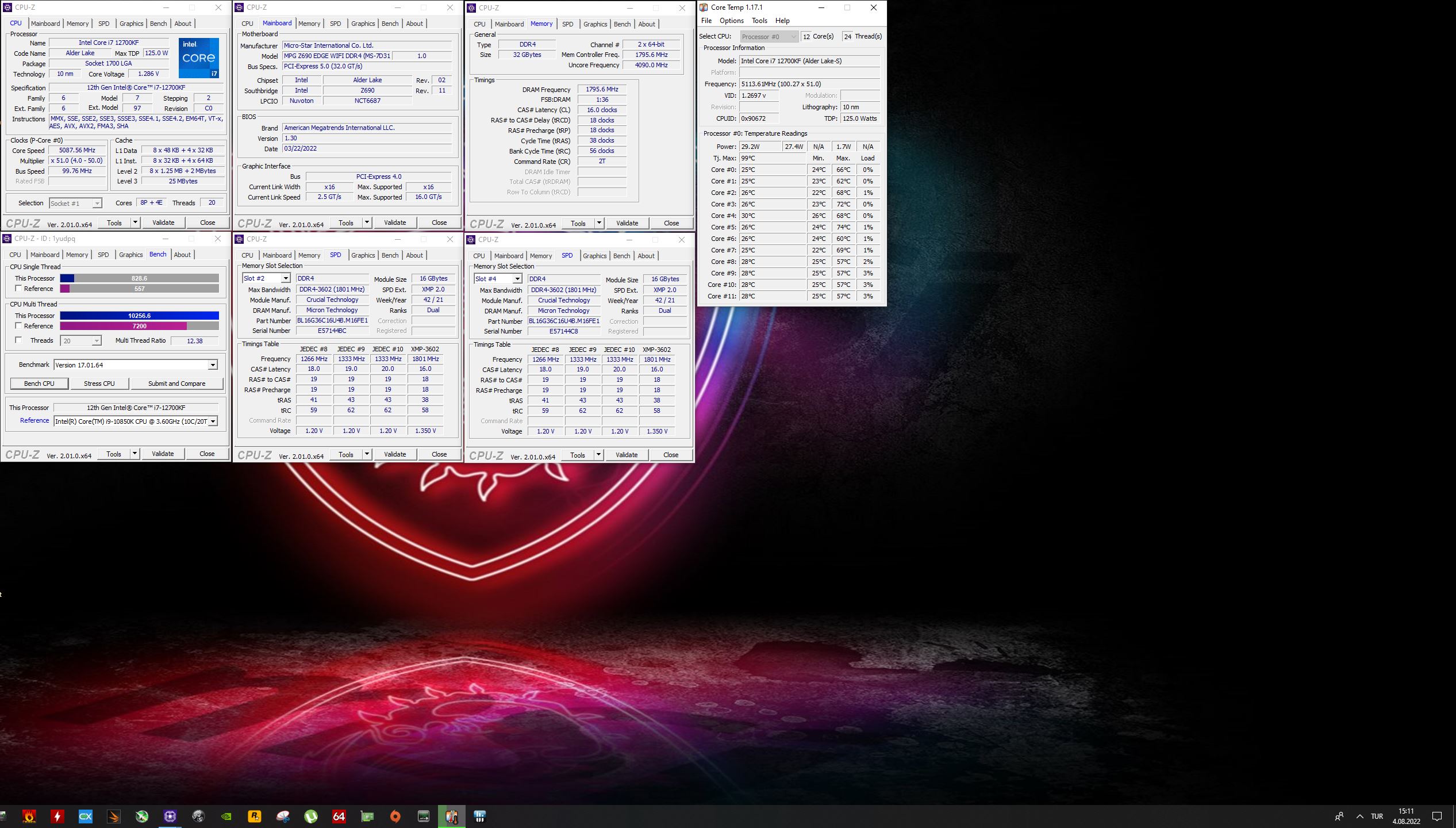Viewport: 1456px width, 828px height.
Task: Launch NVIDIA app from the taskbar
Action: coord(226,816)
